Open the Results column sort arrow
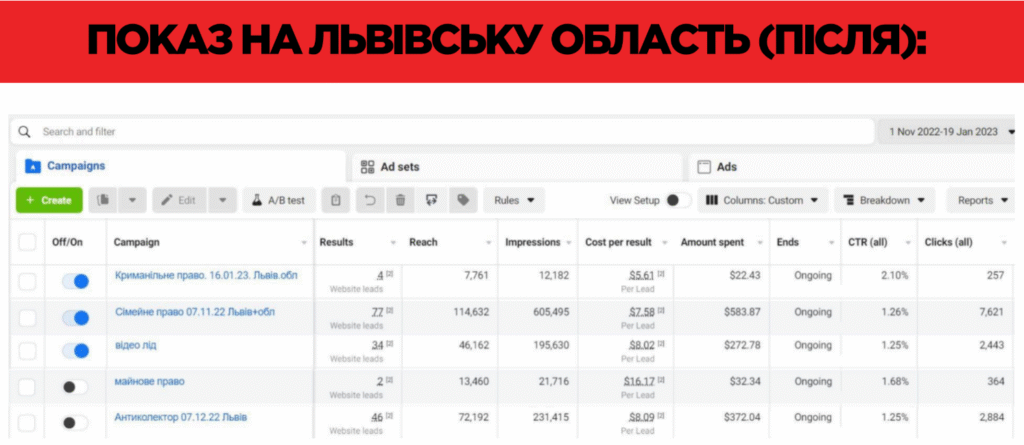 393,243
